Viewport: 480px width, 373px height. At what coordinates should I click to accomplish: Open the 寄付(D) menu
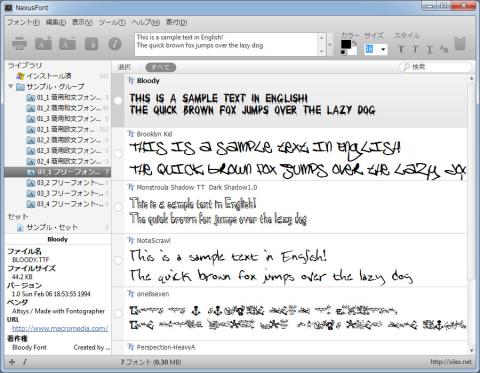coord(176,22)
